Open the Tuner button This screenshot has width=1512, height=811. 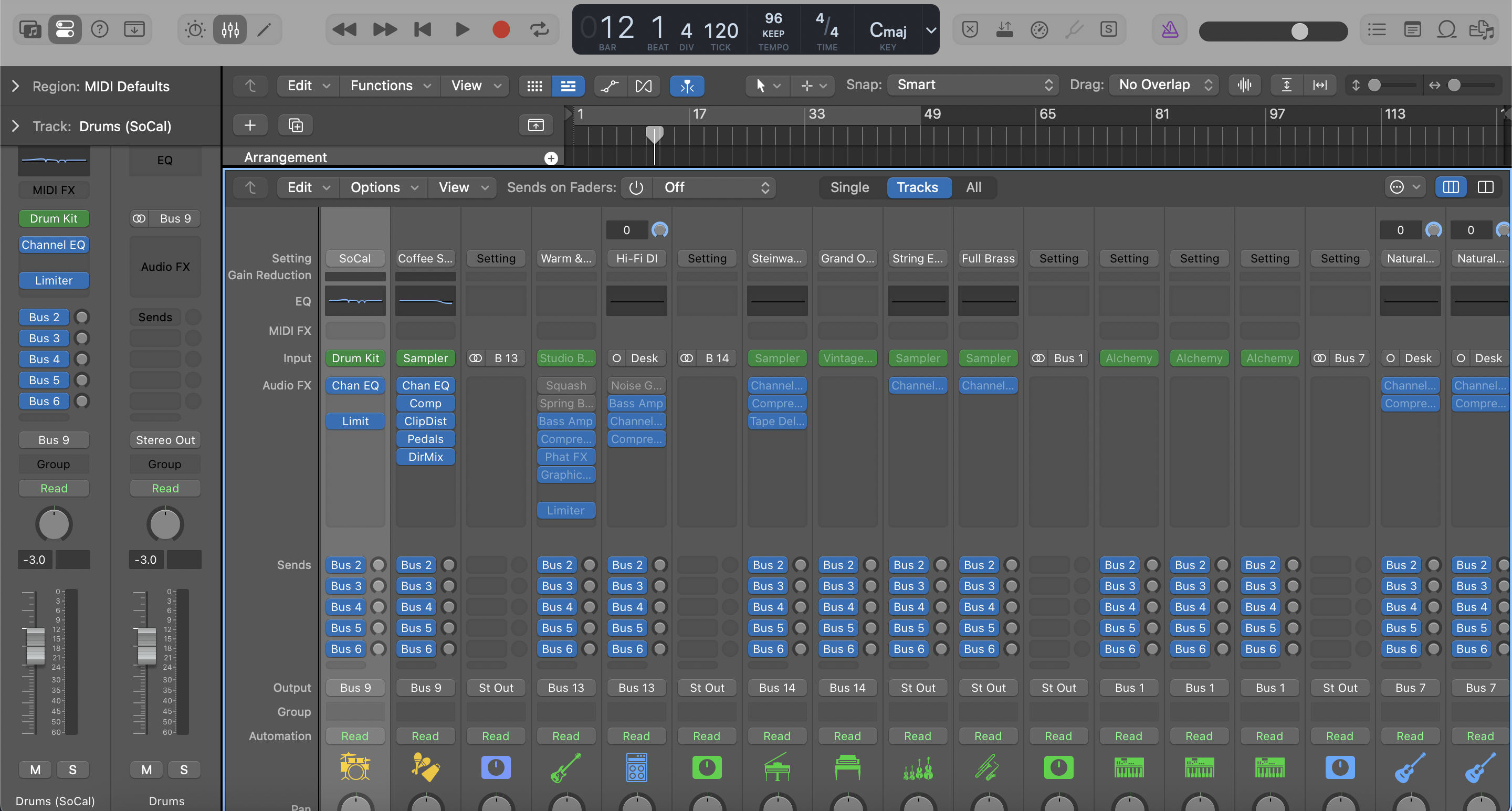click(x=1074, y=29)
